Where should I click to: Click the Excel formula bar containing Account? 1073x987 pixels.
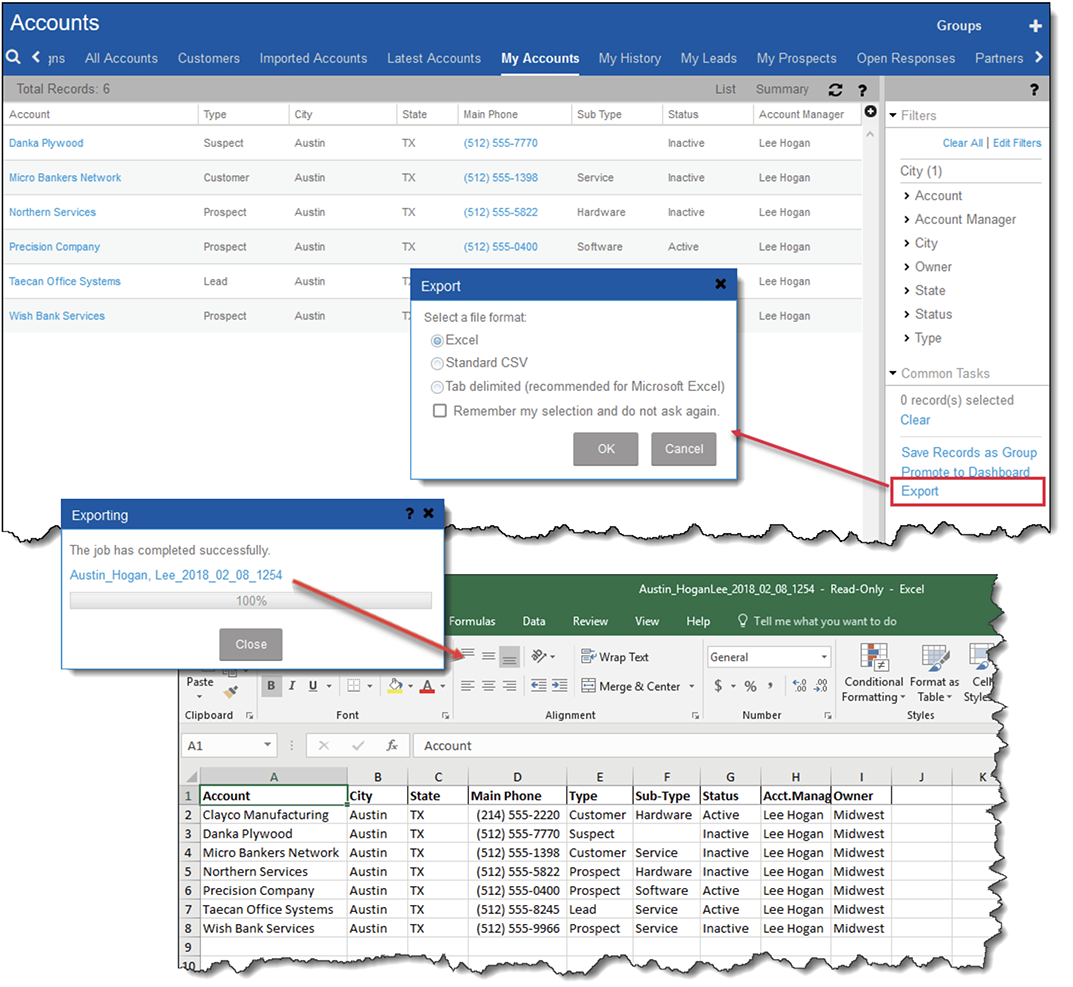click(x=700, y=746)
